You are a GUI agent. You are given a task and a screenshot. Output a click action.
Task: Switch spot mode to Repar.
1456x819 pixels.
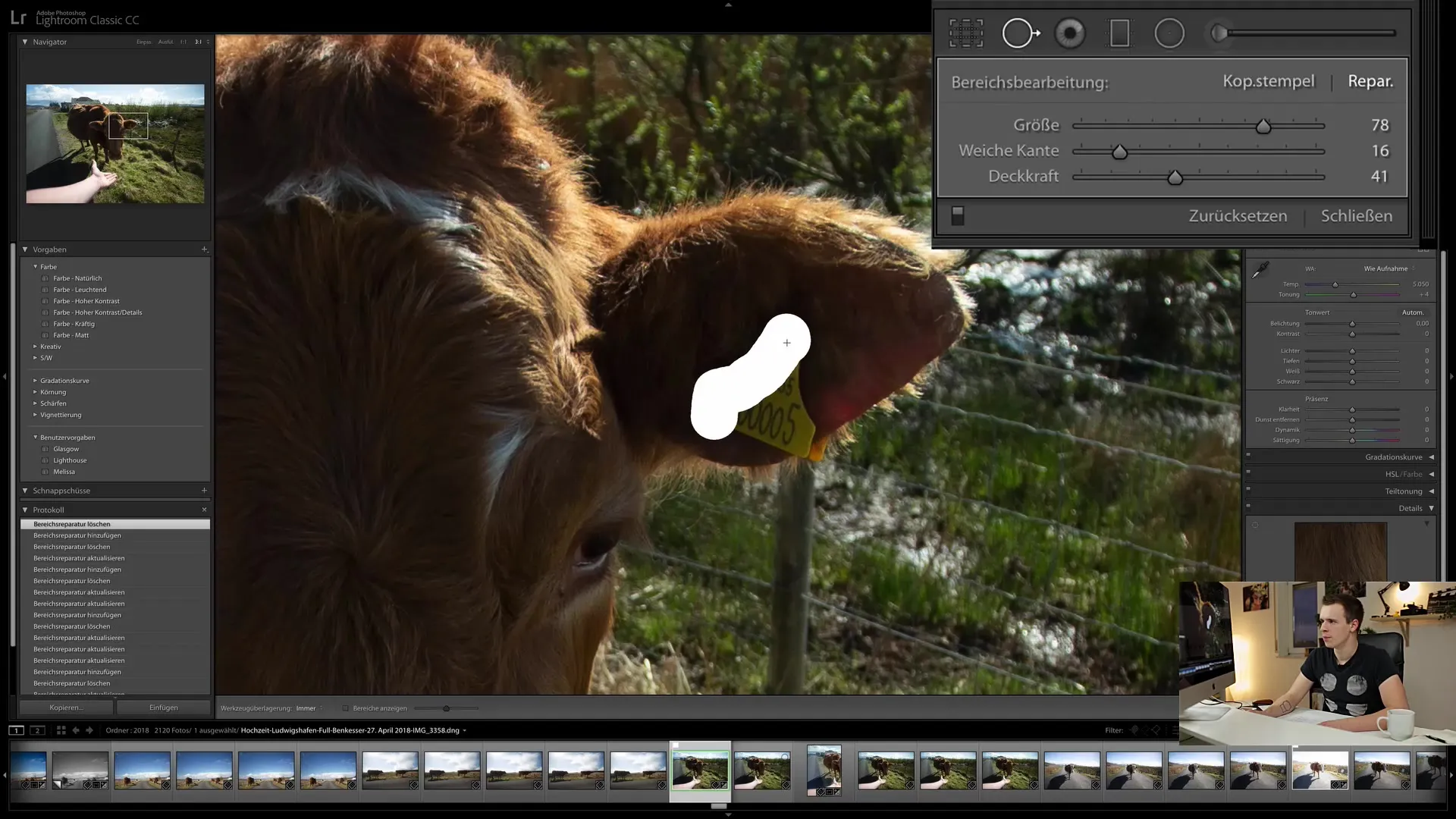[1370, 82]
